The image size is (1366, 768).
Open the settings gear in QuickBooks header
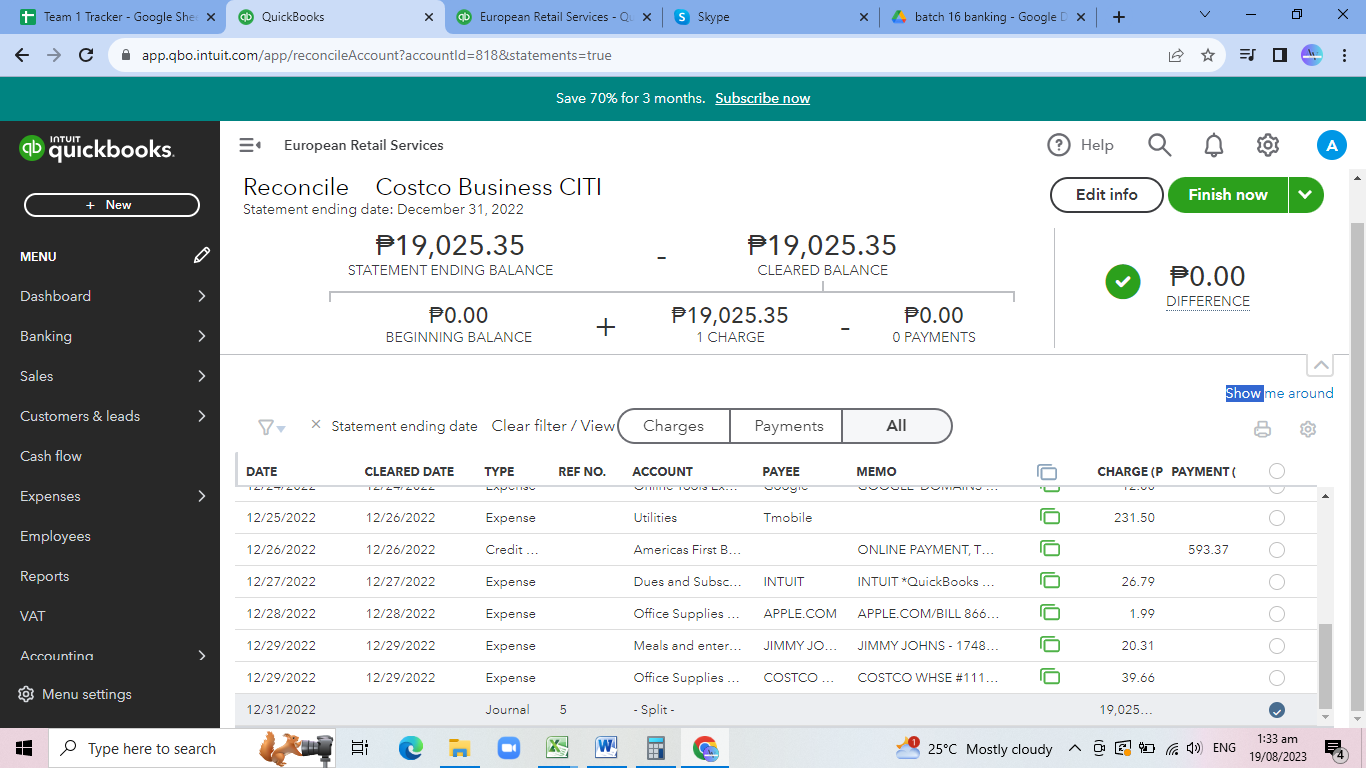[1268, 145]
